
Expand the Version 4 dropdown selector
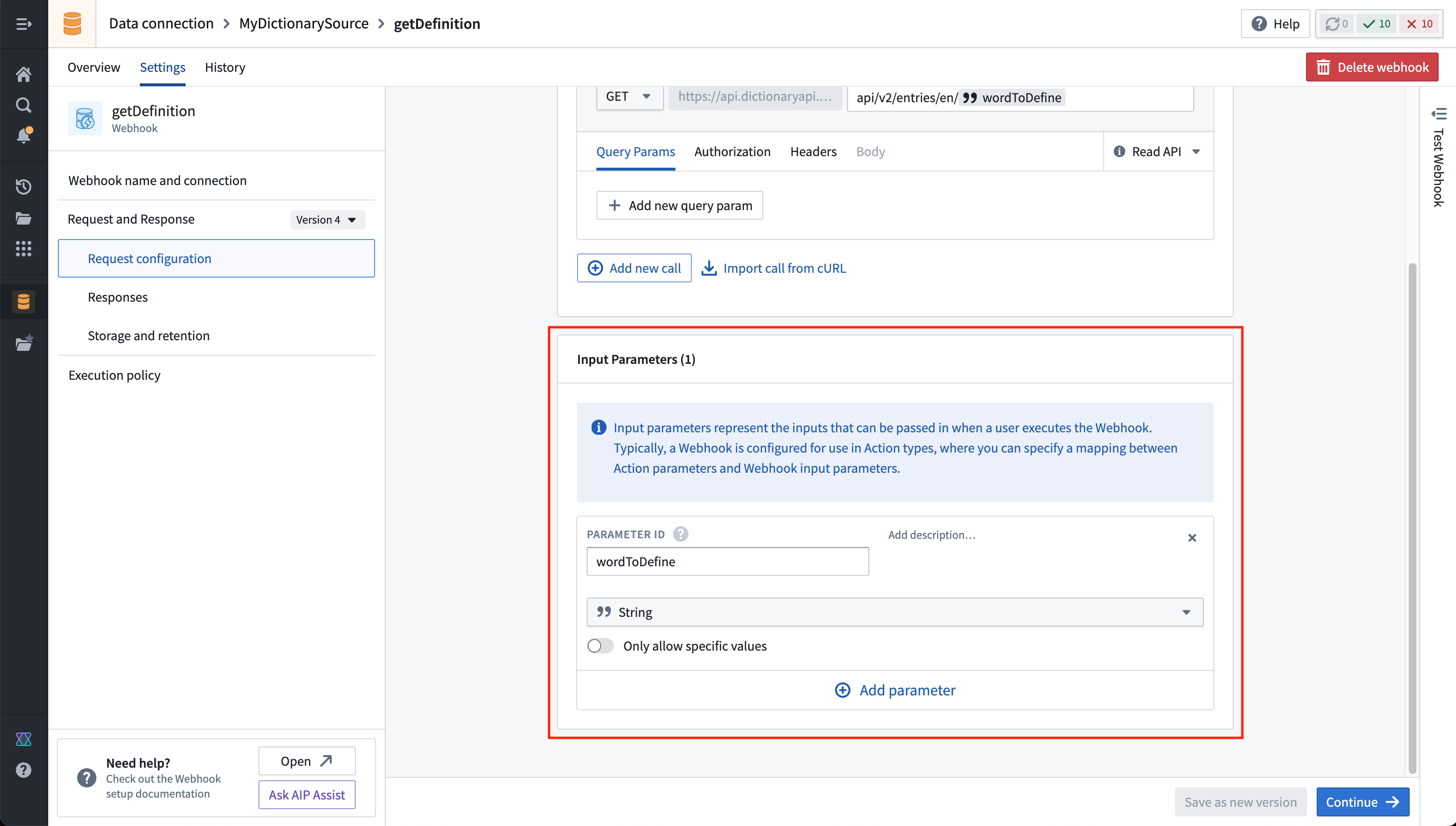pos(324,219)
